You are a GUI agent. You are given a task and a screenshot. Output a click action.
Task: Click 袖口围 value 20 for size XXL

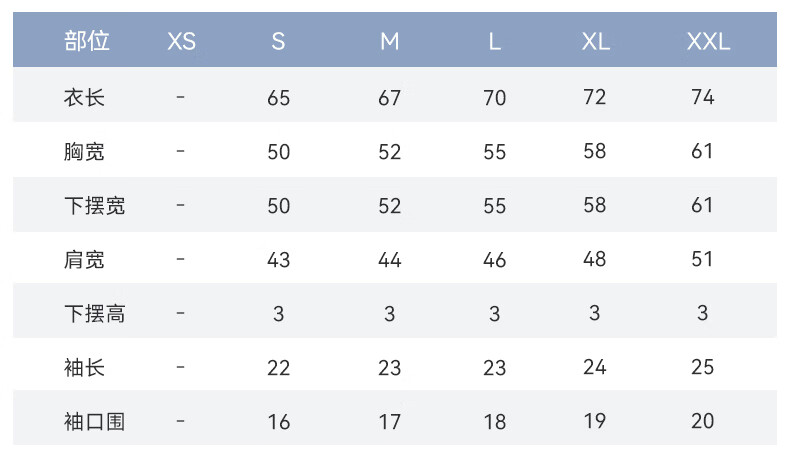tap(702, 421)
